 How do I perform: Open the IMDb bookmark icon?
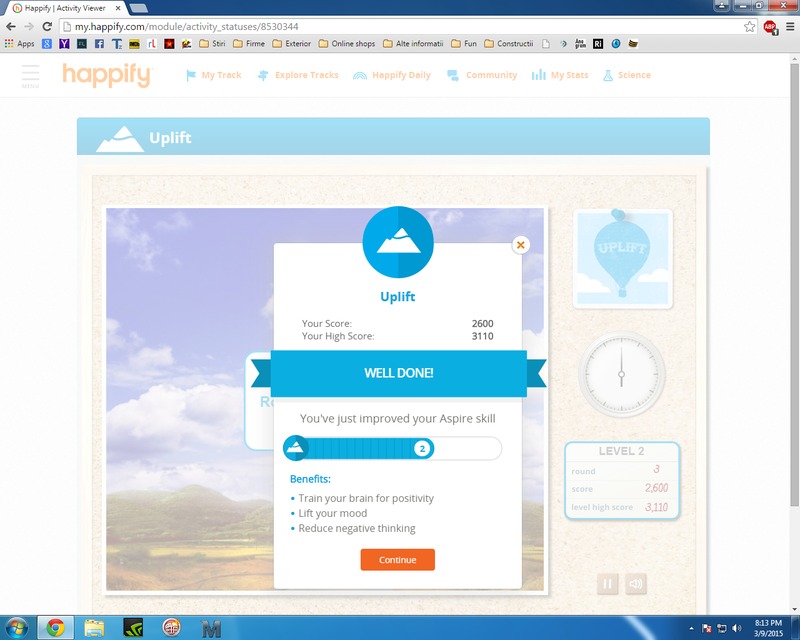click(134, 44)
